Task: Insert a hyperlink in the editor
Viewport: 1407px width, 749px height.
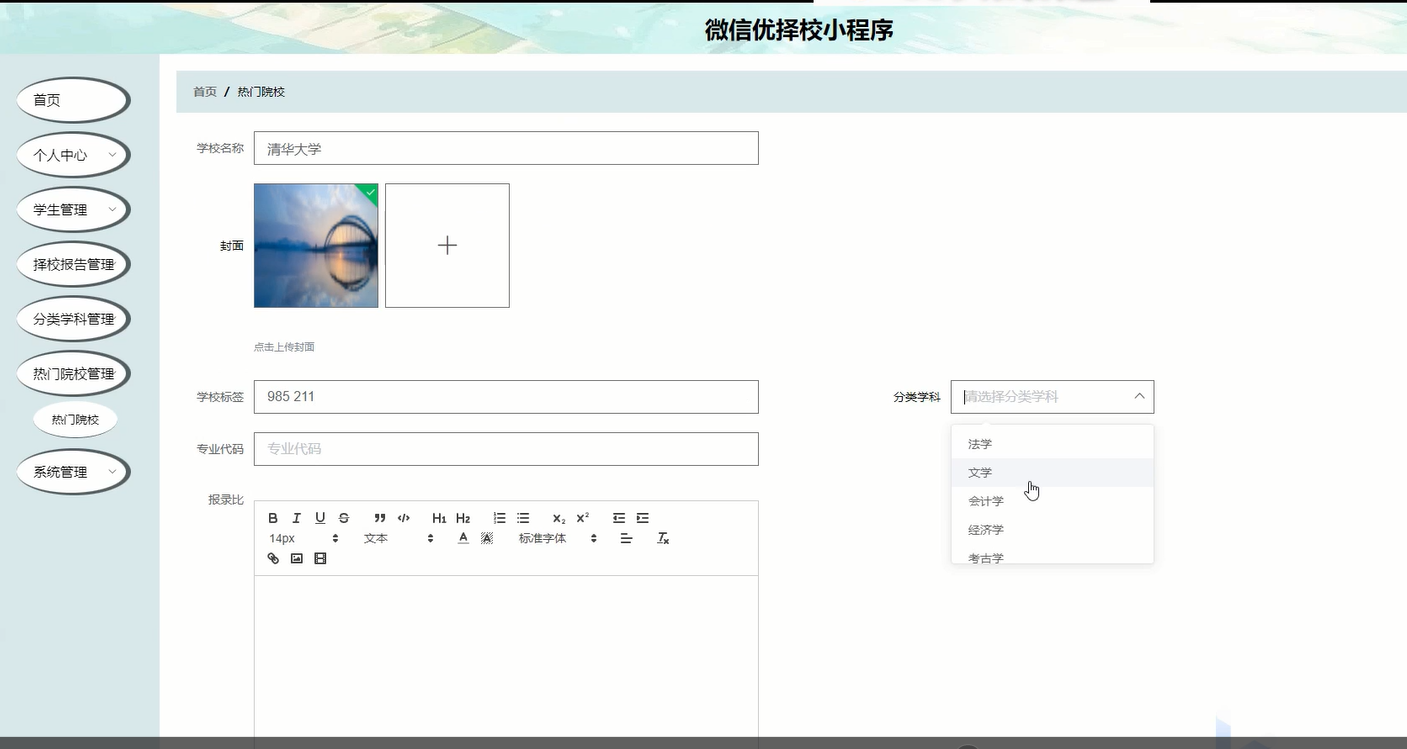Action: 273,559
